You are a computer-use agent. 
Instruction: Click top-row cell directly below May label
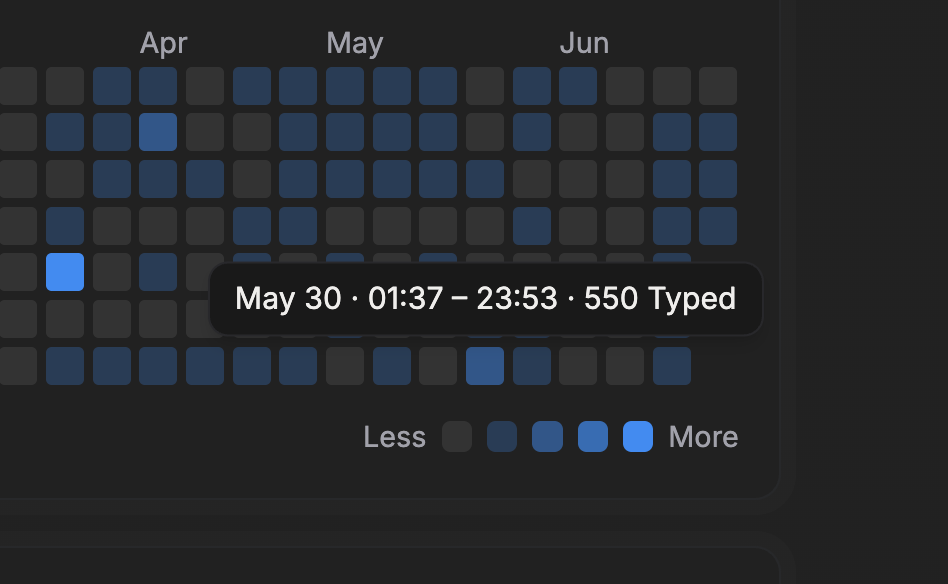pos(345,86)
